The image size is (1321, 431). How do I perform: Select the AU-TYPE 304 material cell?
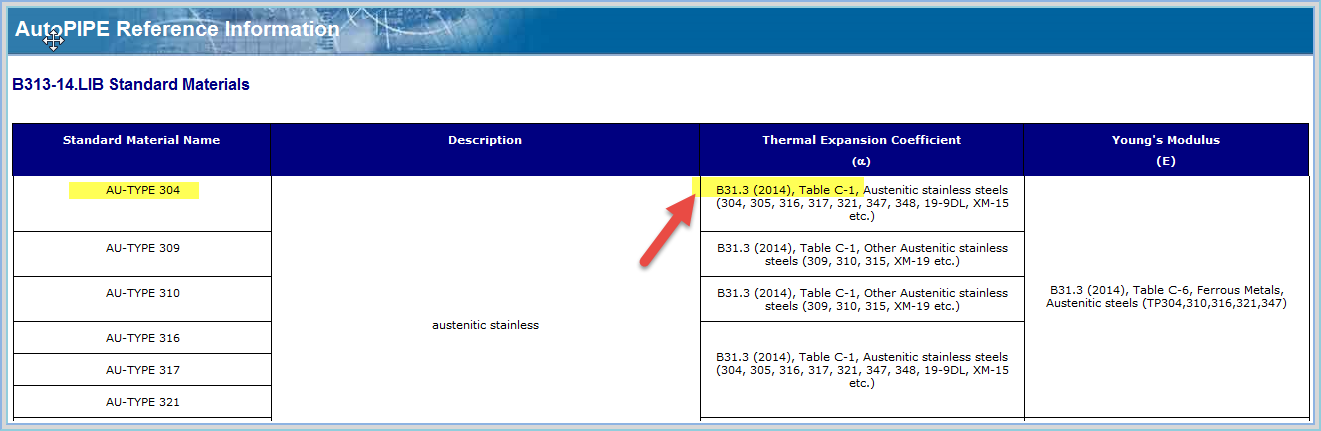(x=141, y=204)
